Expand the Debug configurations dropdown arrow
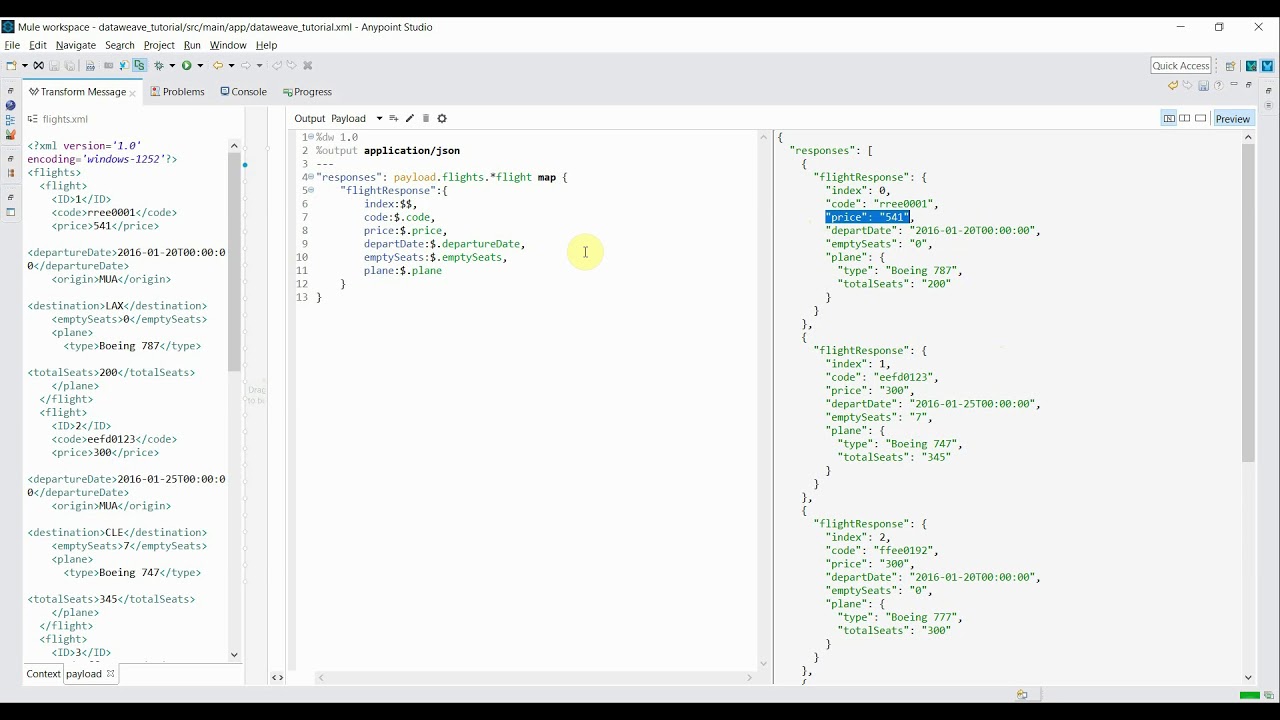 click(172, 66)
